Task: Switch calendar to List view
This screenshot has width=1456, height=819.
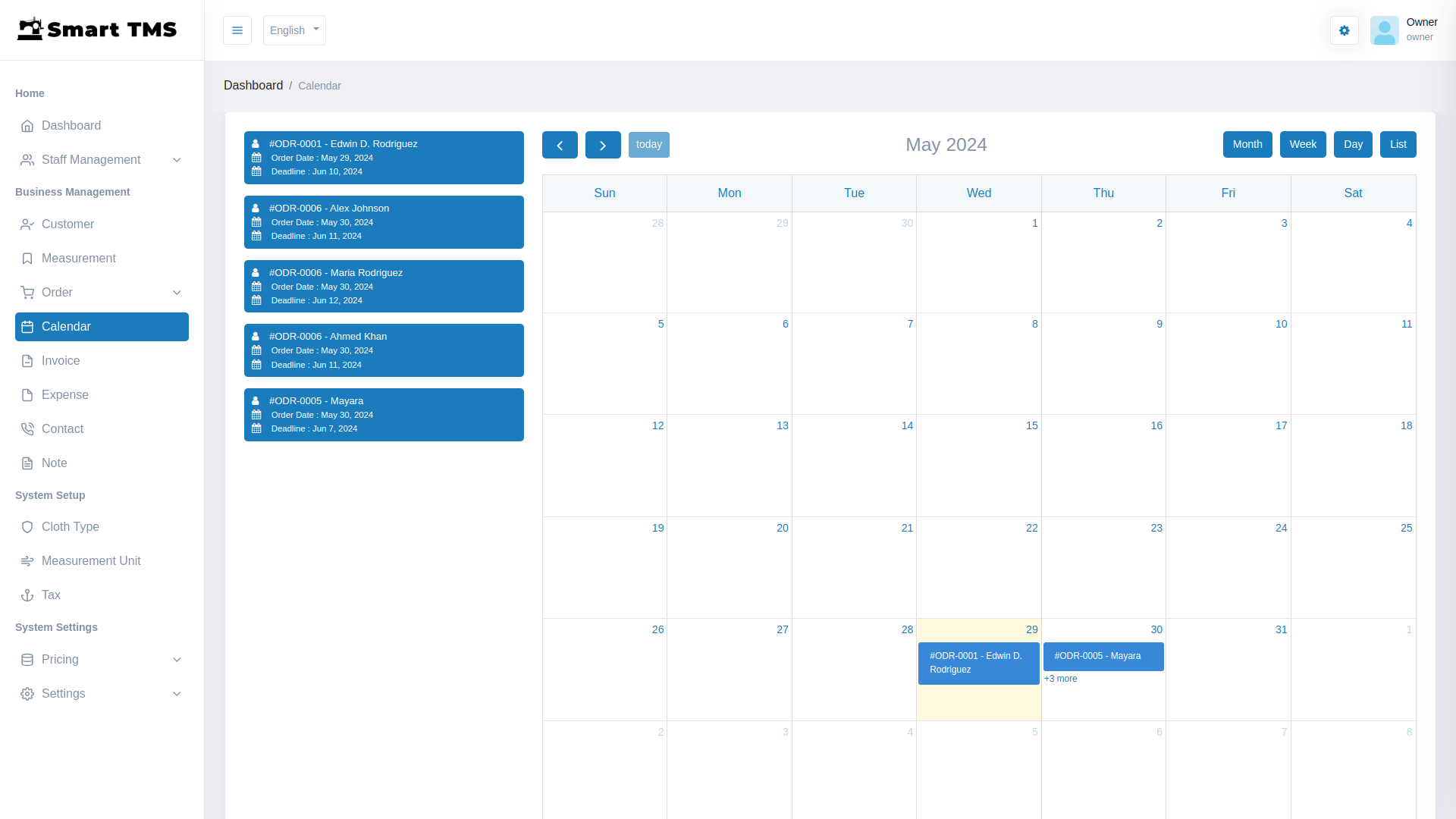Action: [1398, 144]
